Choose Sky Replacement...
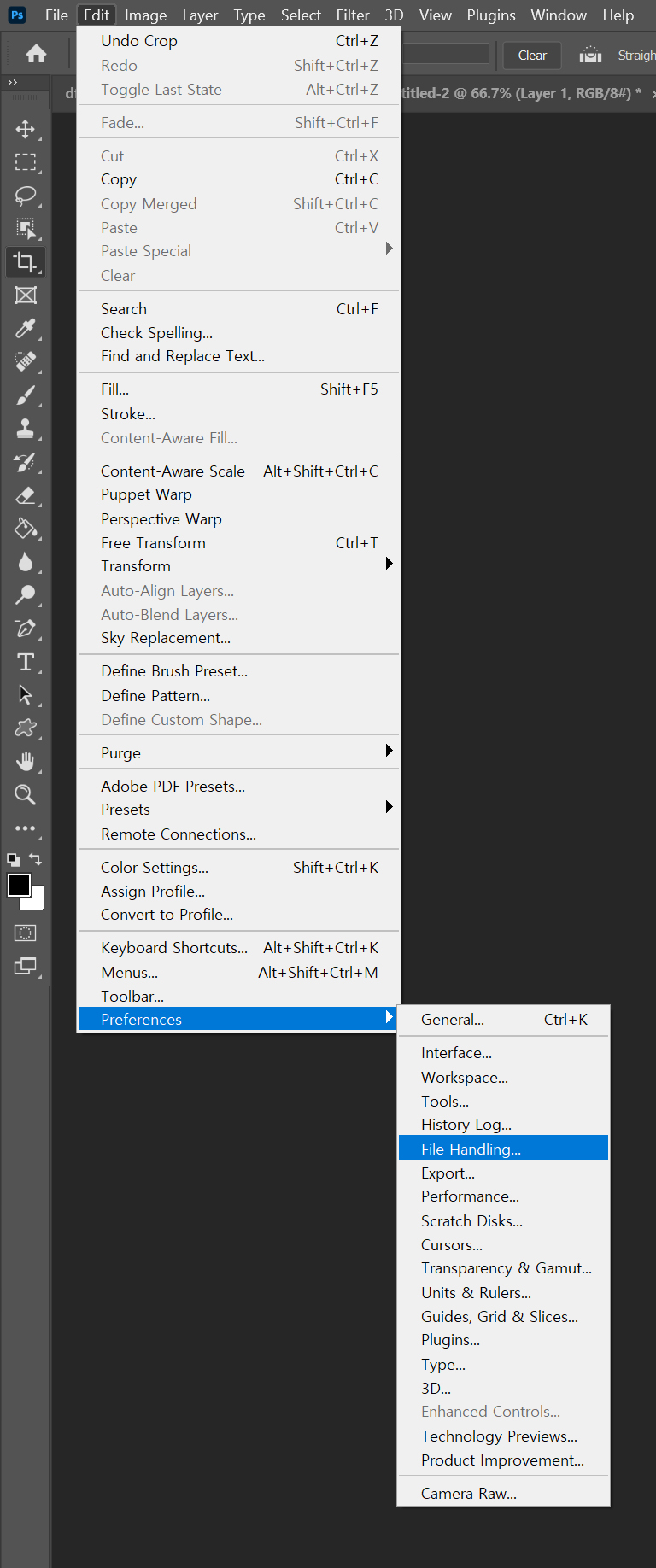The image size is (656, 1568). 238,638
